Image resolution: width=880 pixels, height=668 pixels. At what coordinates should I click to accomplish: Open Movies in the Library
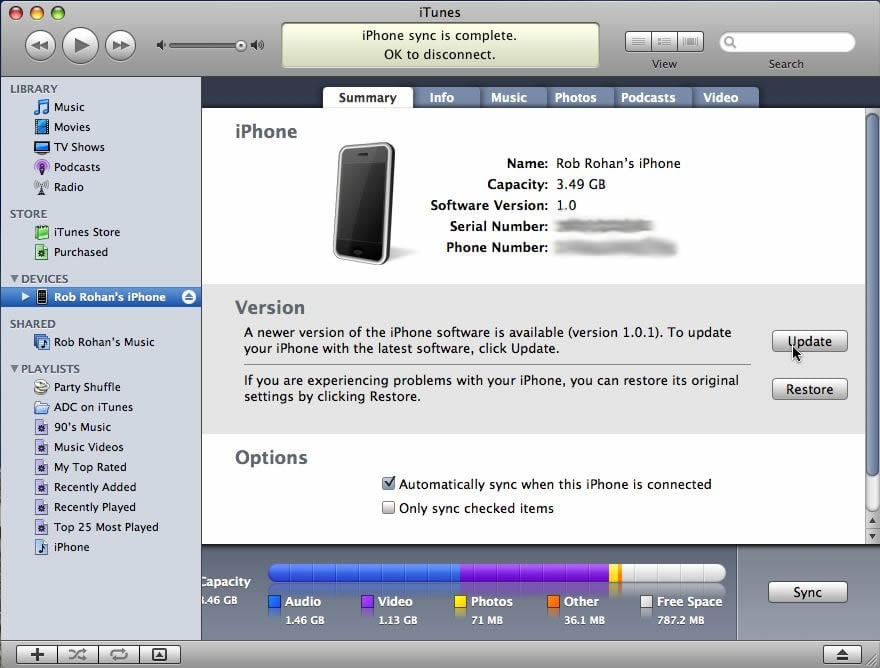(72, 127)
